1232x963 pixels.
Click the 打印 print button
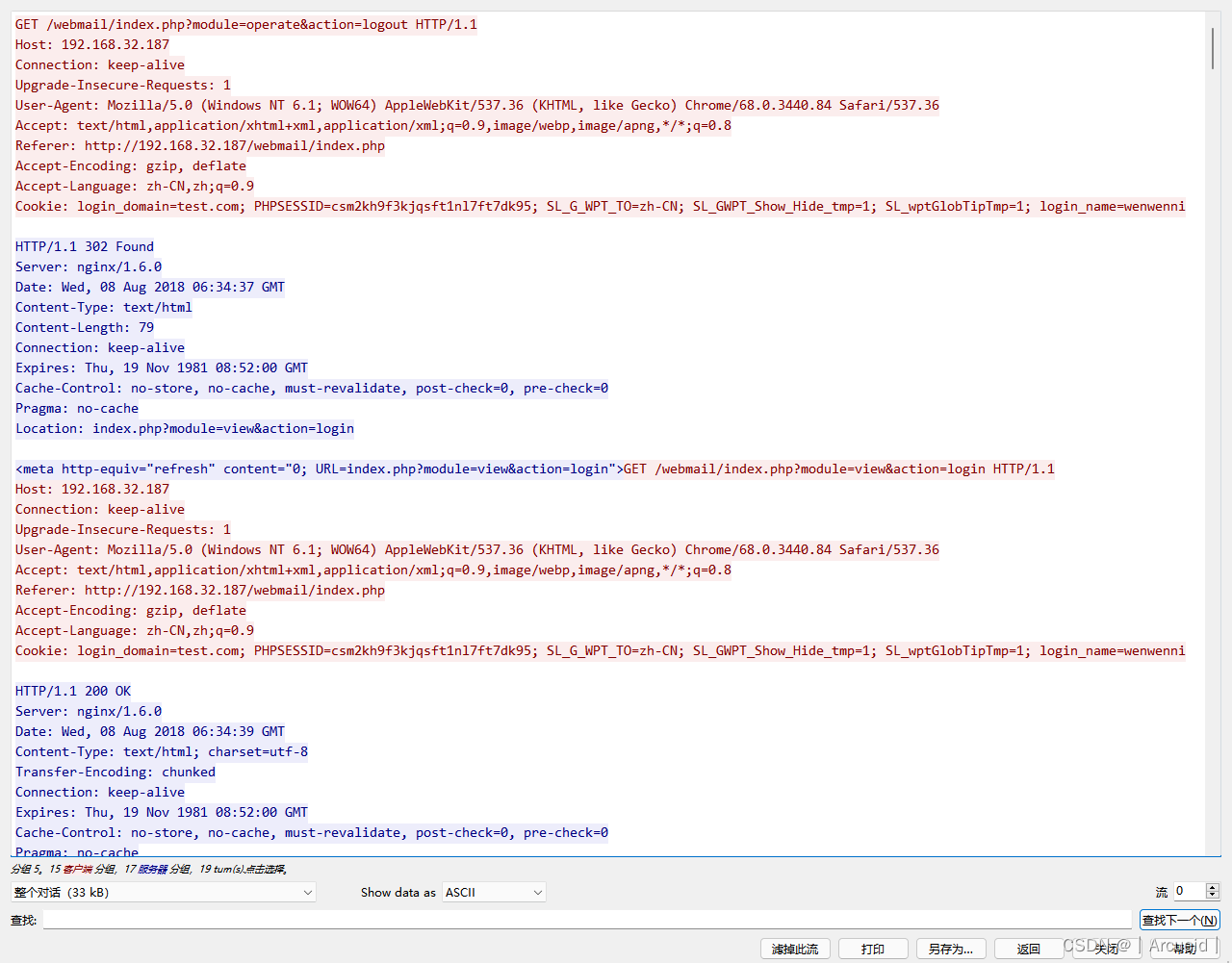pyautogui.click(x=873, y=949)
